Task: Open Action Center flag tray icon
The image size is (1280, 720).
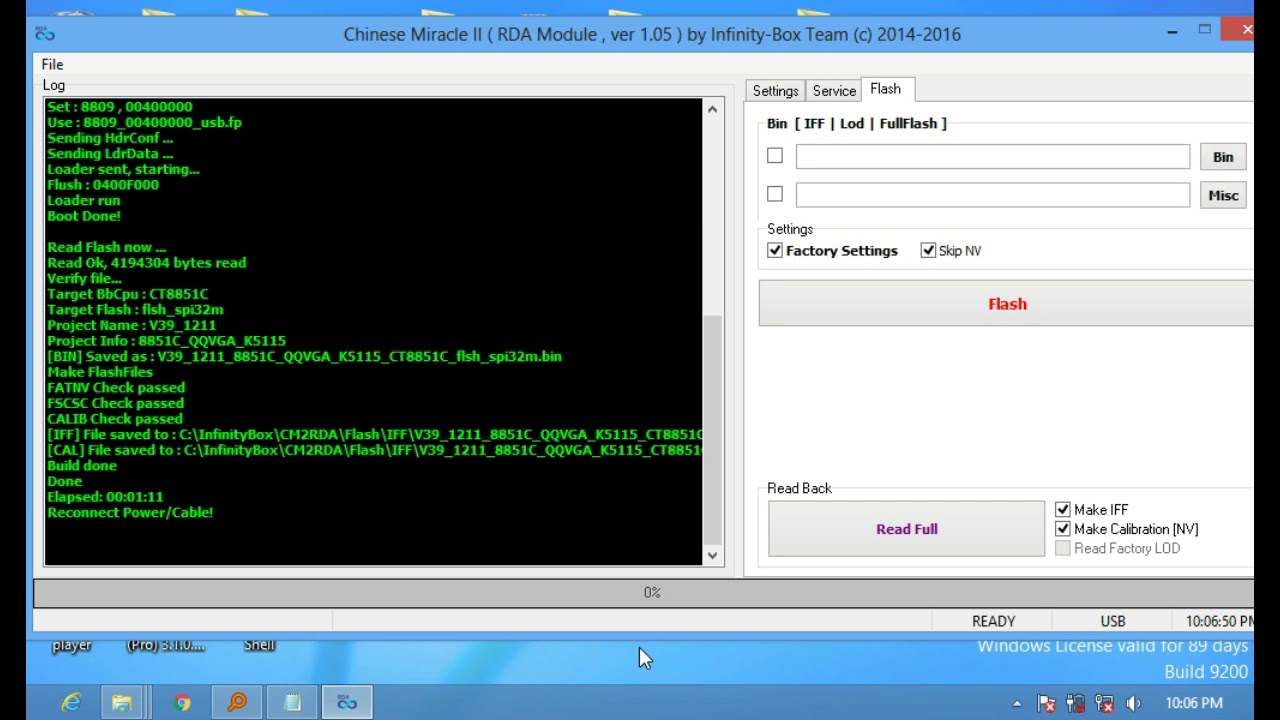Action: click(x=1046, y=704)
